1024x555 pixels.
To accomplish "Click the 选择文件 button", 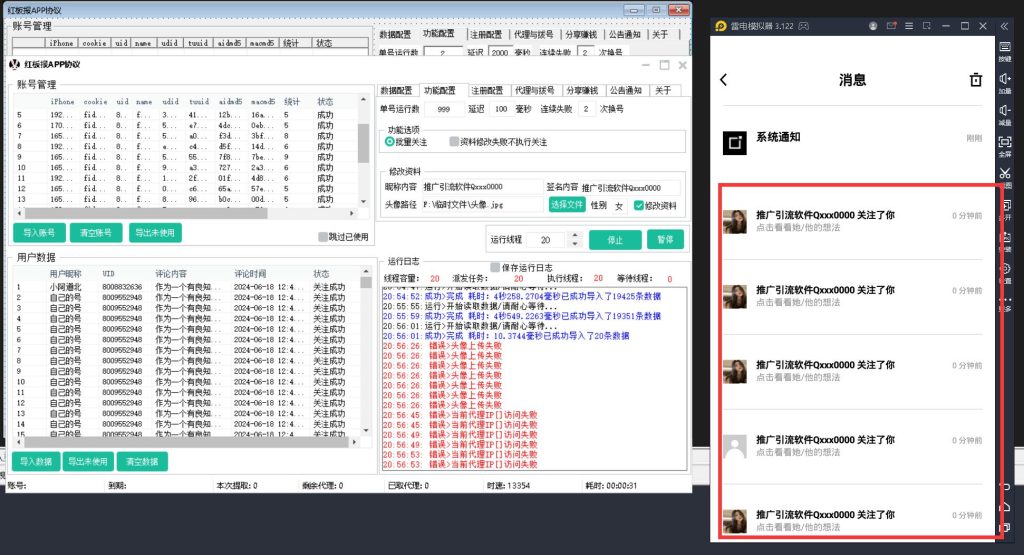I will [x=567, y=205].
